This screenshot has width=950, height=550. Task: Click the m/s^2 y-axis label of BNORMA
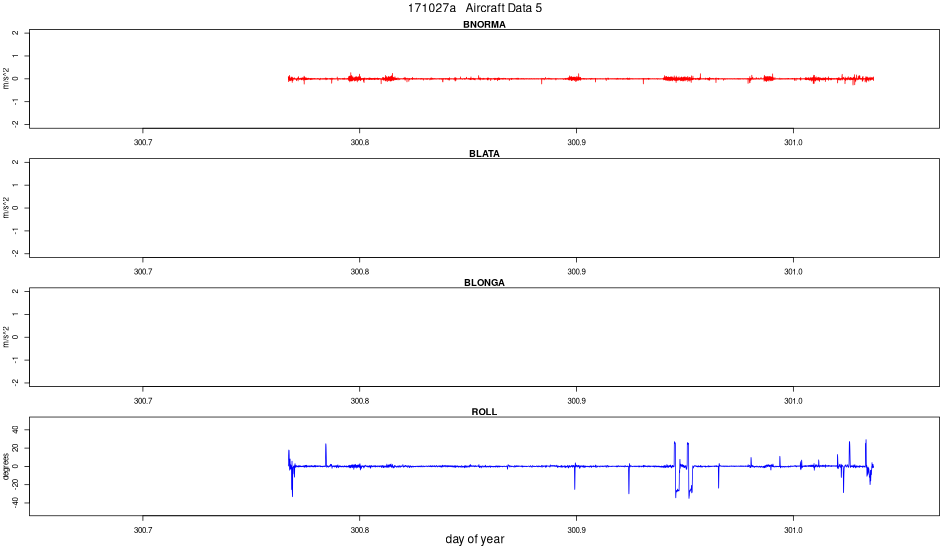point(6,79)
